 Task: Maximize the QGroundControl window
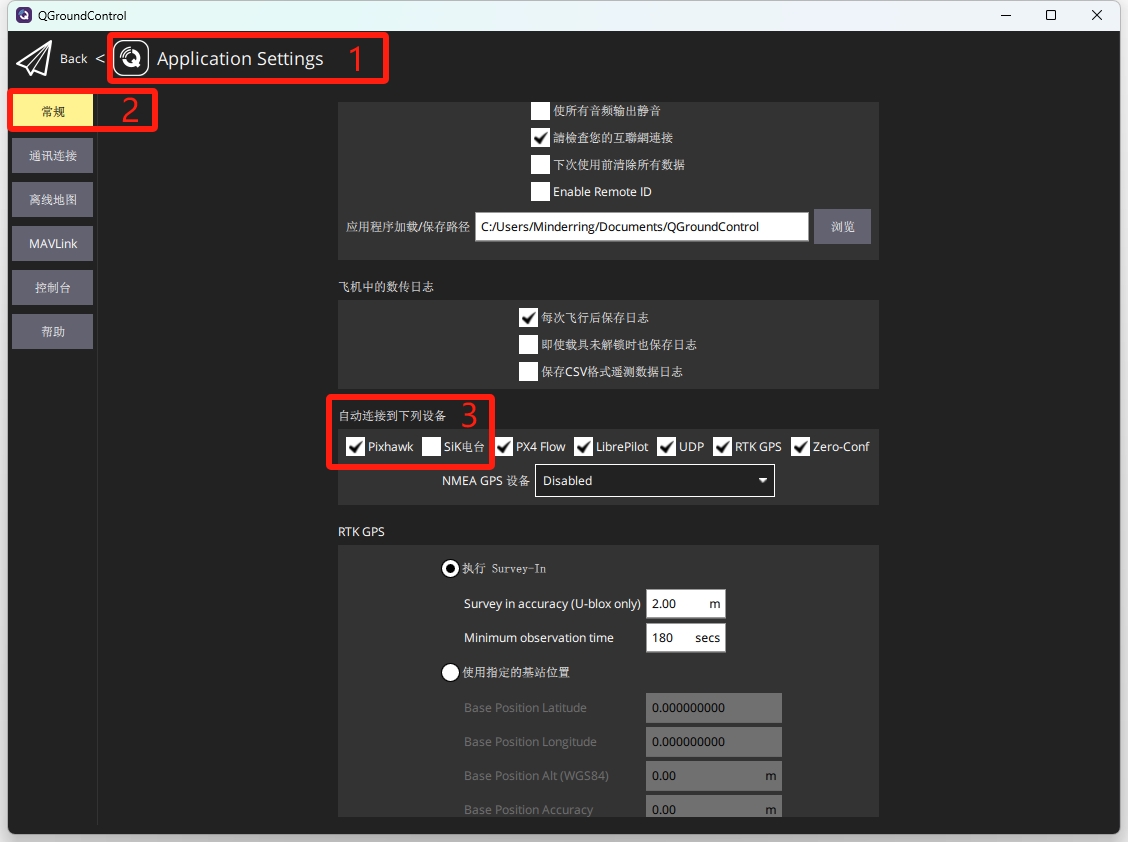(x=1051, y=15)
